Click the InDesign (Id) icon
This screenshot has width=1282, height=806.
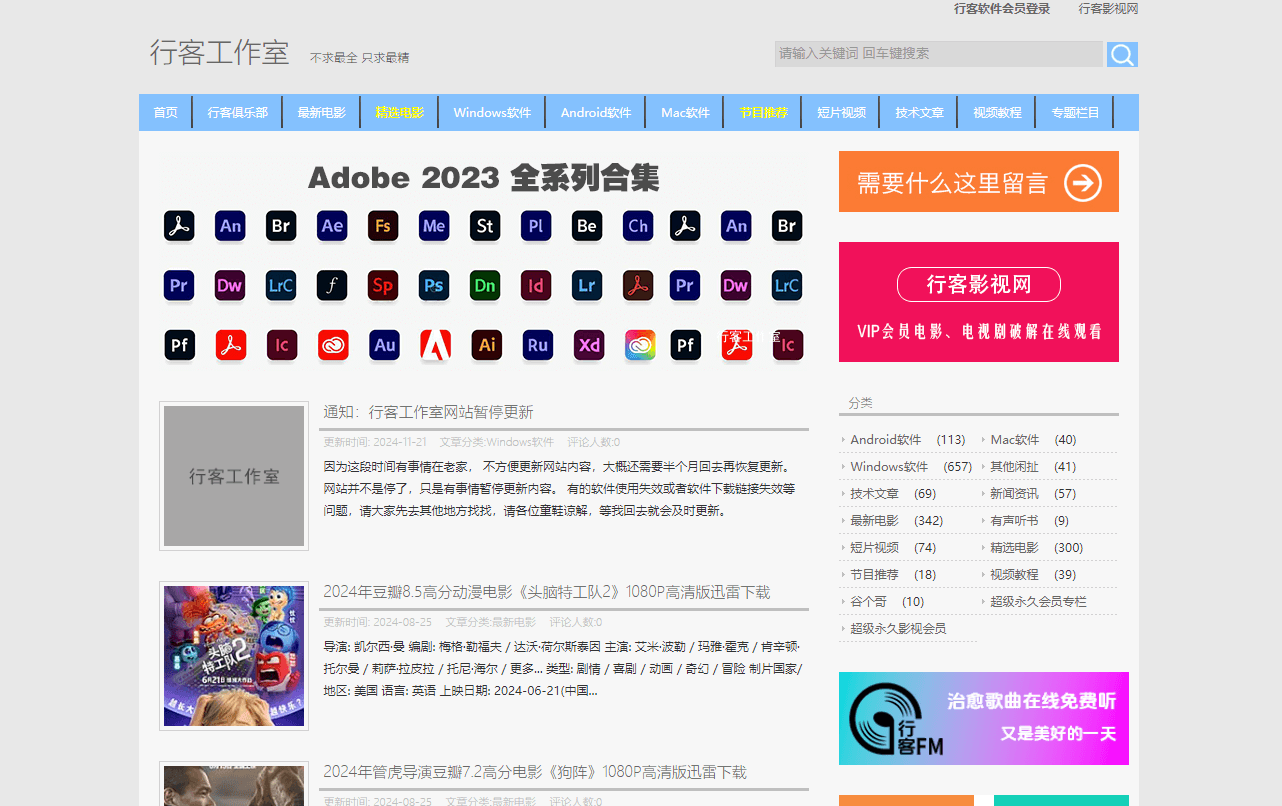(x=536, y=286)
